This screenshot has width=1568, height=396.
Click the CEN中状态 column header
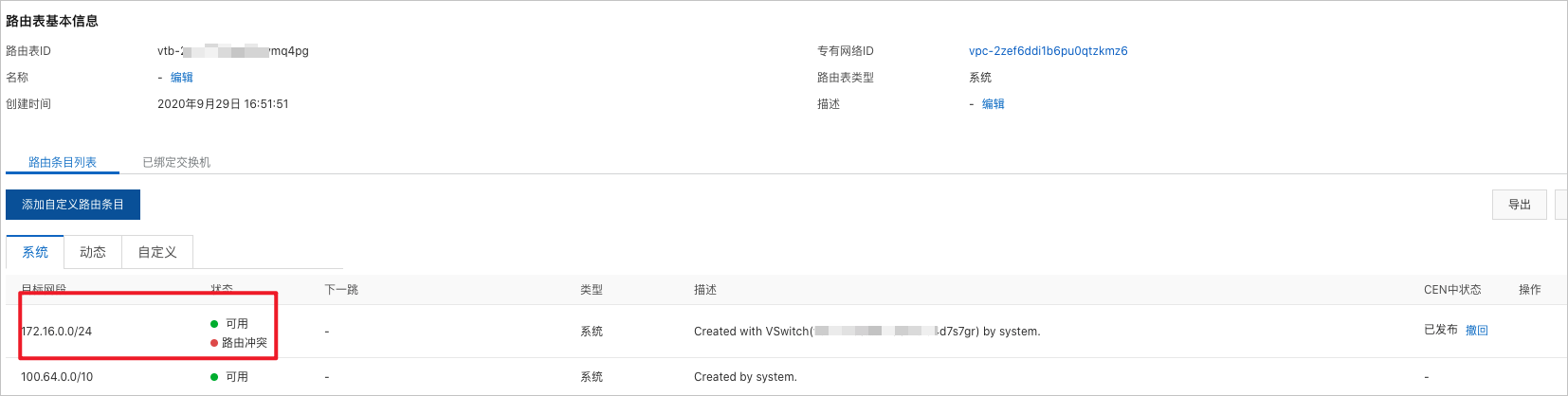tap(1452, 290)
